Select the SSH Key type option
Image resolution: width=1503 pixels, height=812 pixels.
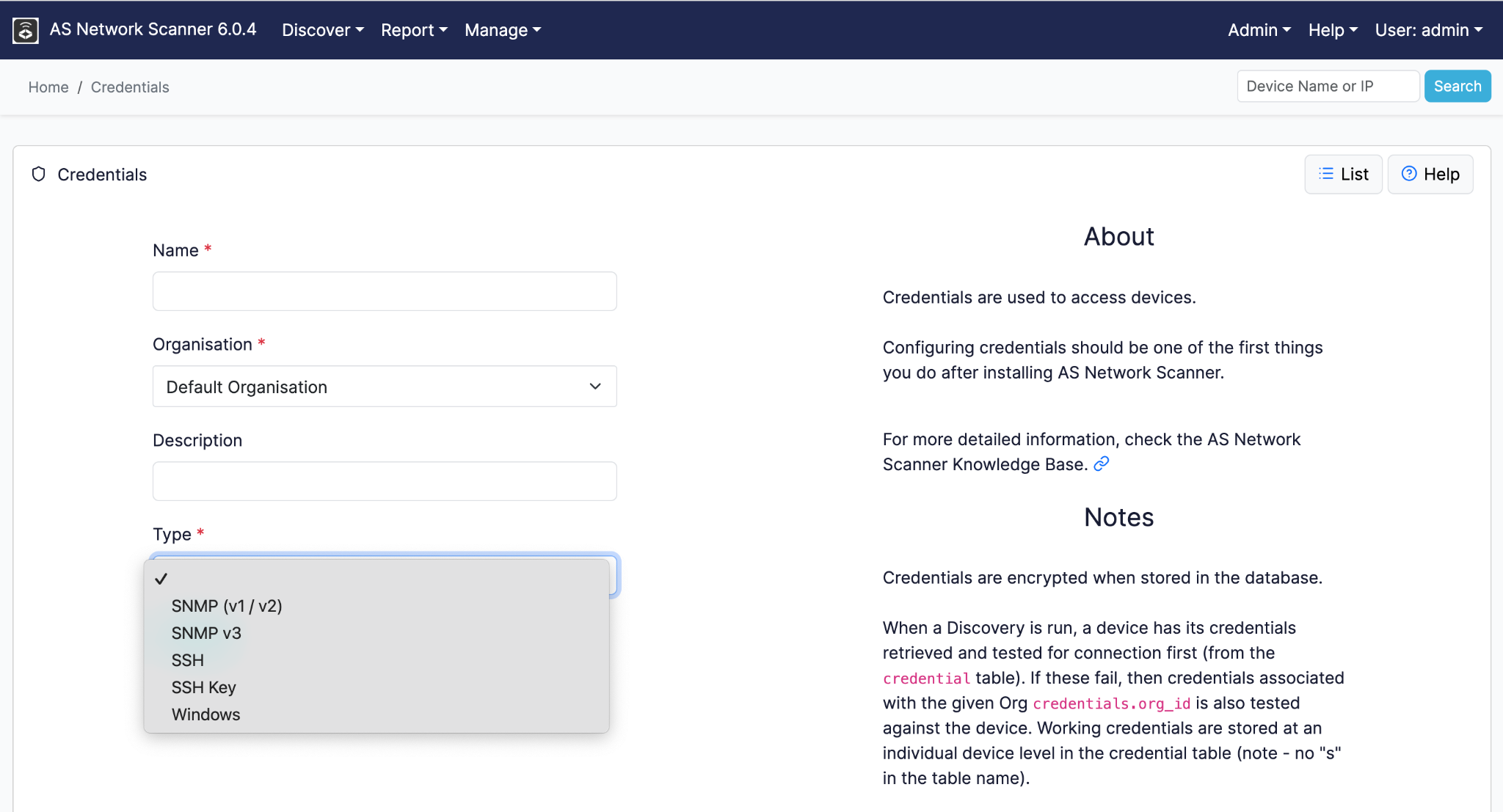point(376,687)
